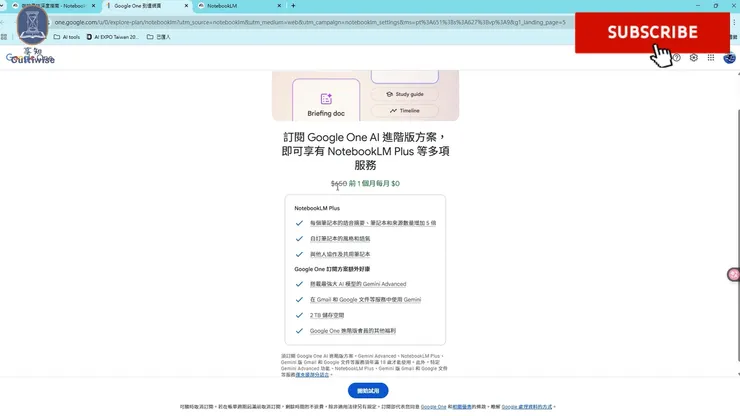Click the NotebookLM Plus heading

[x=317, y=208]
